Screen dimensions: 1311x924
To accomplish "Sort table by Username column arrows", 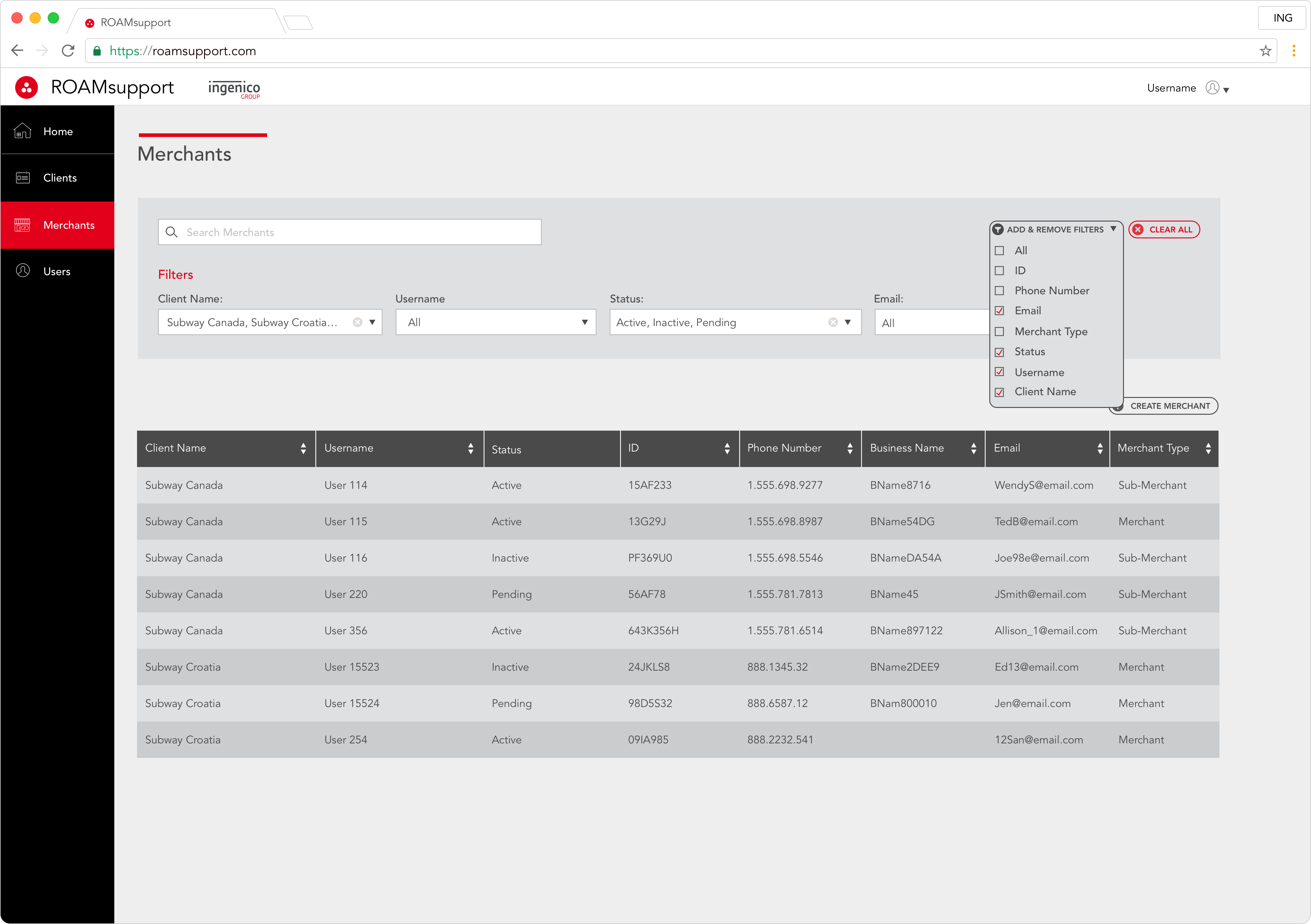I will pos(471,449).
